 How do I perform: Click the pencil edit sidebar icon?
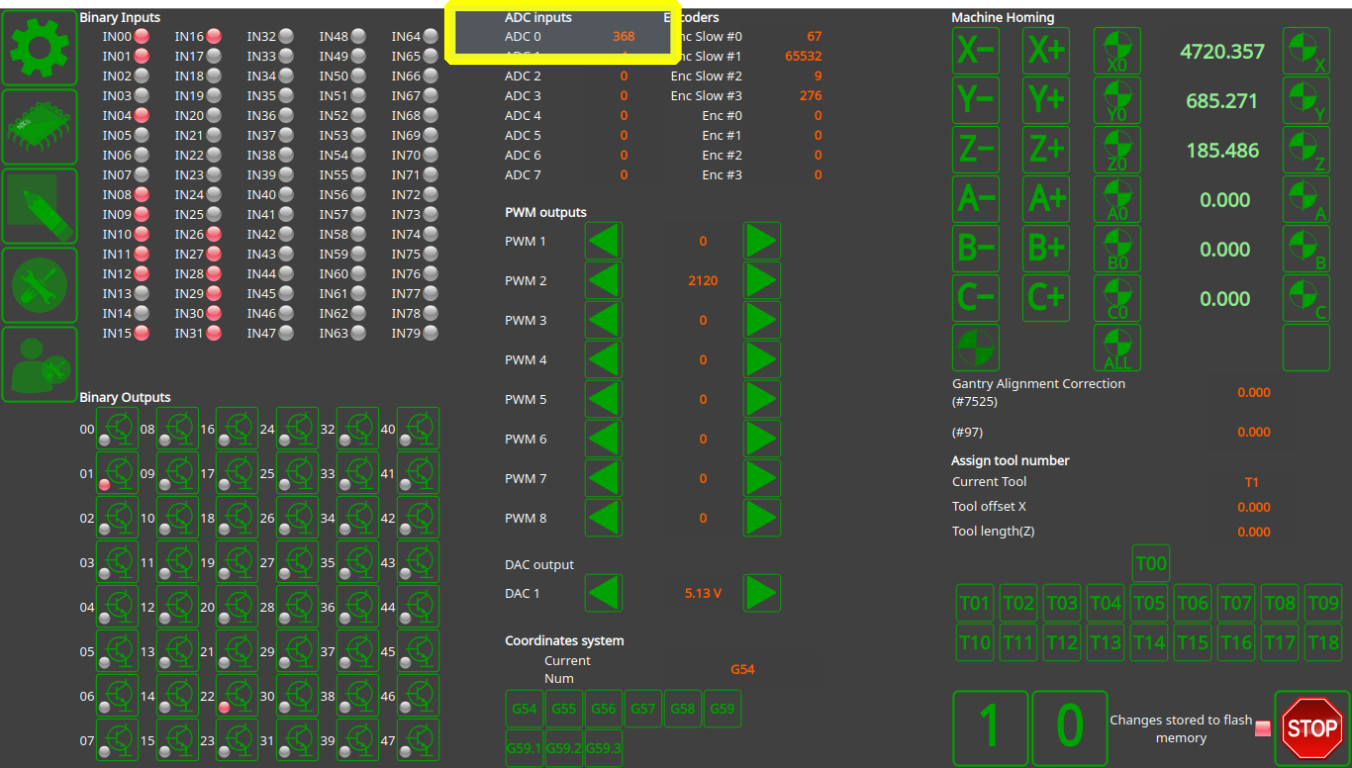(x=40, y=206)
